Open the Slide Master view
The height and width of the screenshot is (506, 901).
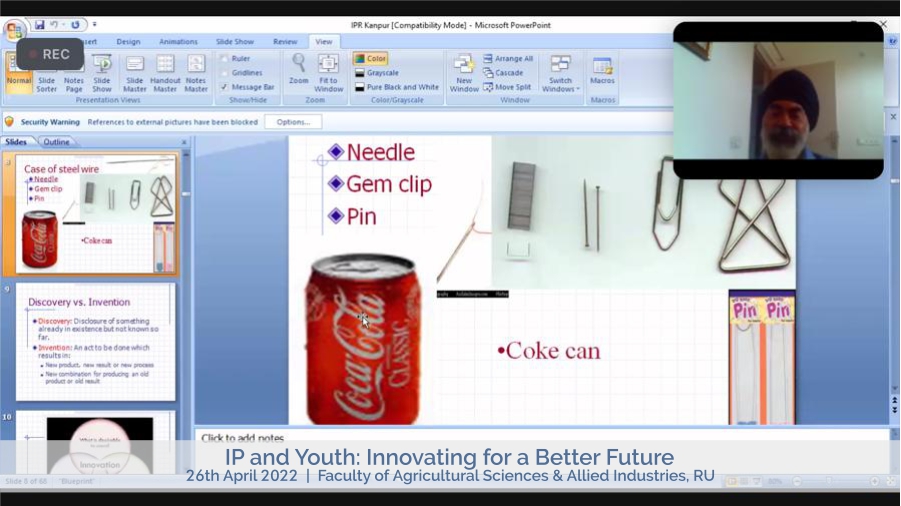click(x=134, y=74)
